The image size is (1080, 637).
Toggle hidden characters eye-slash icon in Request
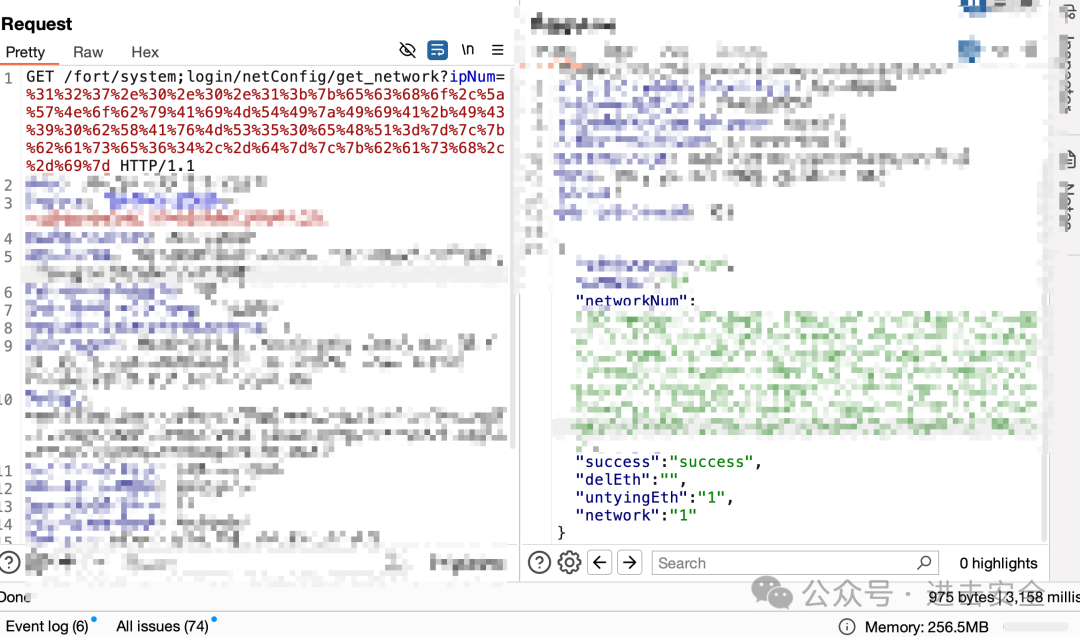[x=407, y=50]
